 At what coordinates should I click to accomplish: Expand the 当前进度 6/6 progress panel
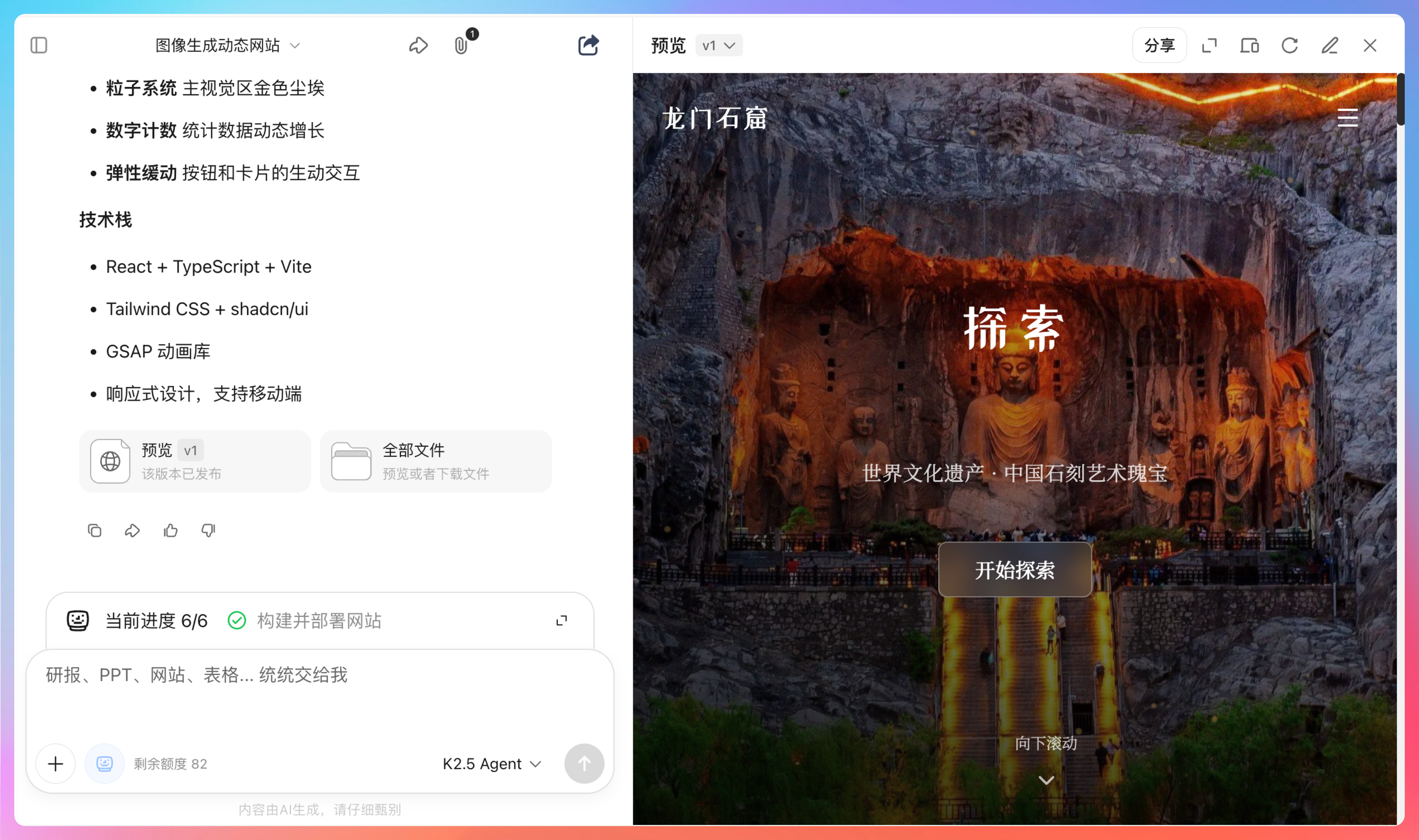tap(561, 620)
